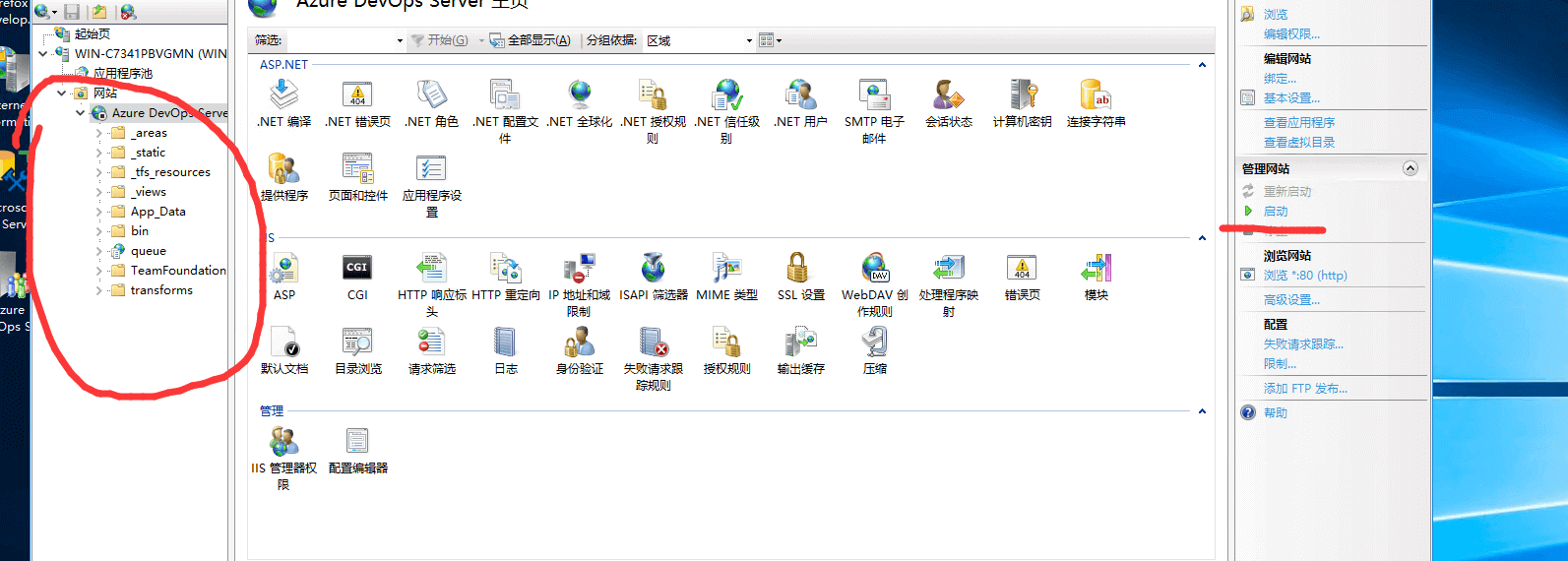
Task: Open the .NET 错误页 icon
Action: point(357,95)
